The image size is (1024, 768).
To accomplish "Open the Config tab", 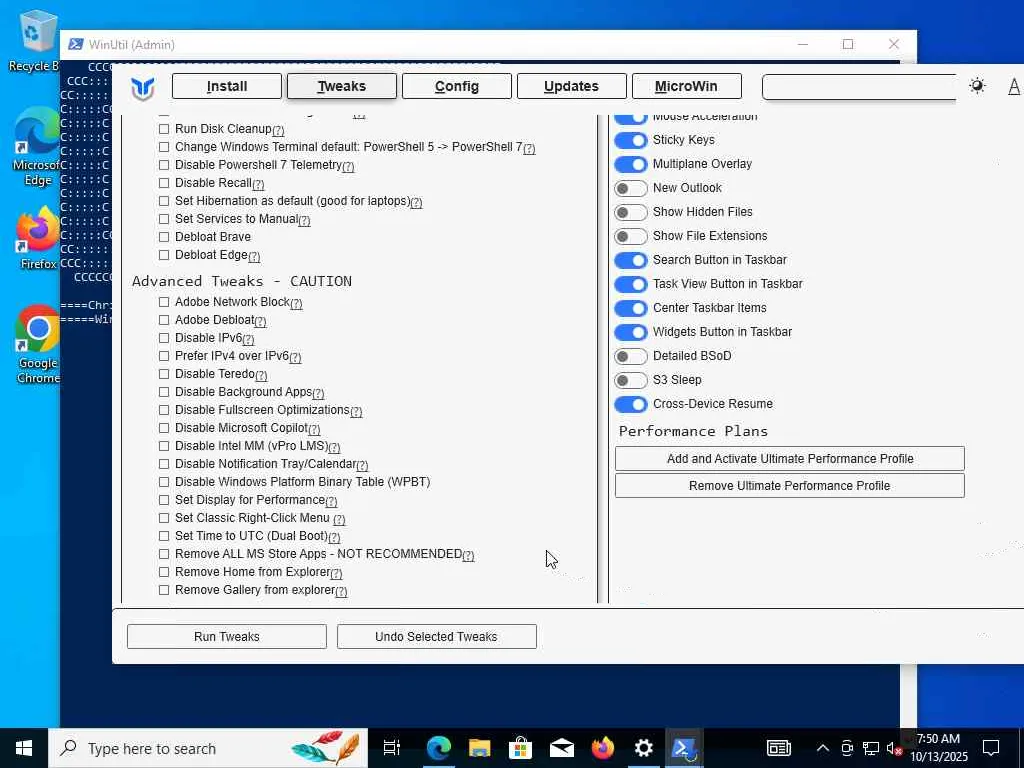I will point(456,86).
